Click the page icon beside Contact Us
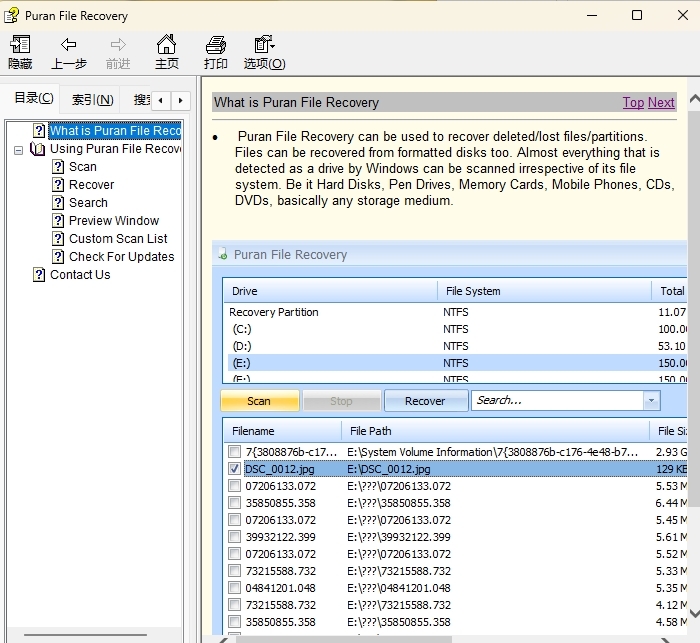The width and height of the screenshot is (700, 643). tap(39, 275)
